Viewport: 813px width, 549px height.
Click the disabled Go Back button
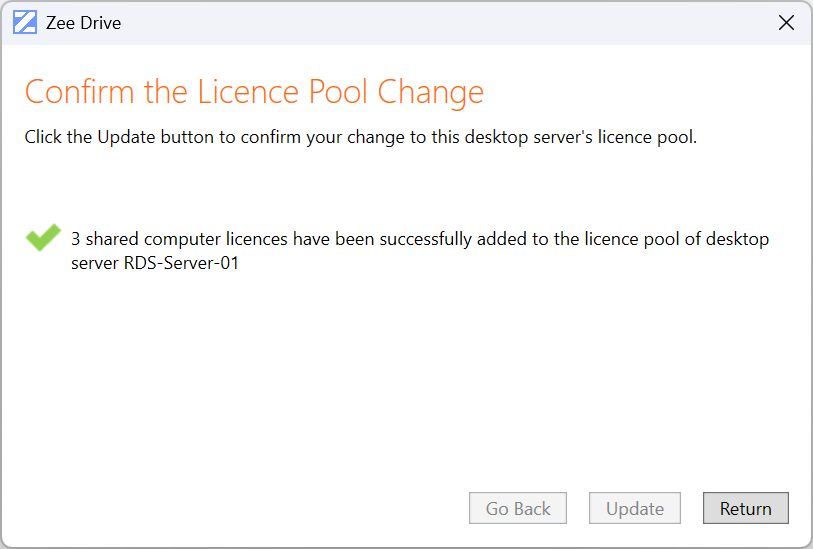coord(518,508)
